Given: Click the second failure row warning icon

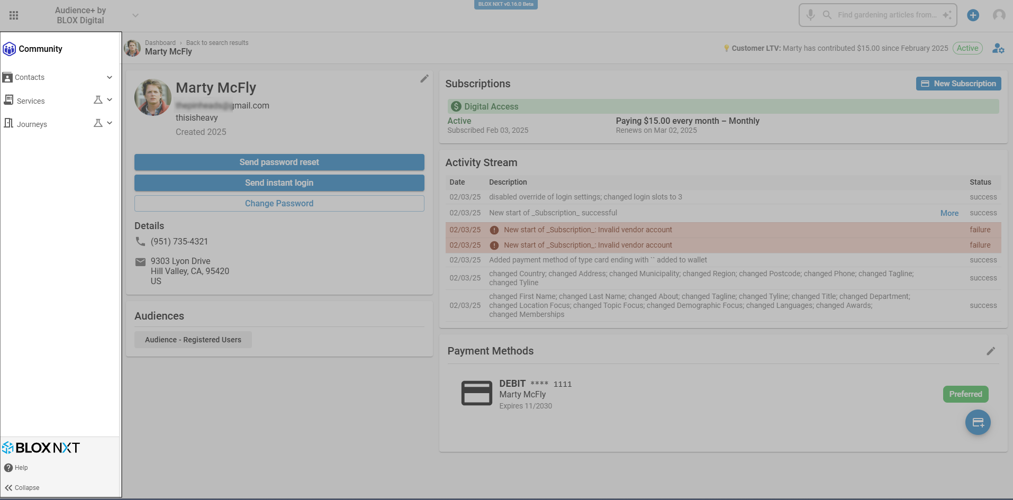Looking at the screenshot, I should (x=494, y=245).
